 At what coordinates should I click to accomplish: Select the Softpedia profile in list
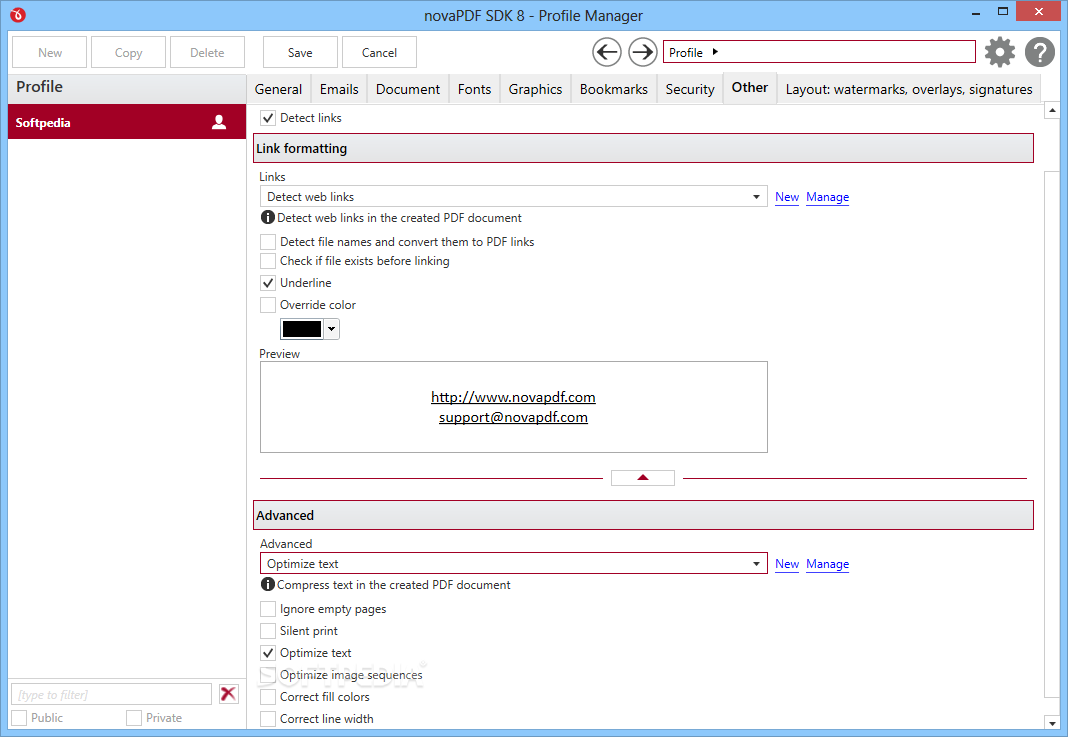(x=127, y=122)
